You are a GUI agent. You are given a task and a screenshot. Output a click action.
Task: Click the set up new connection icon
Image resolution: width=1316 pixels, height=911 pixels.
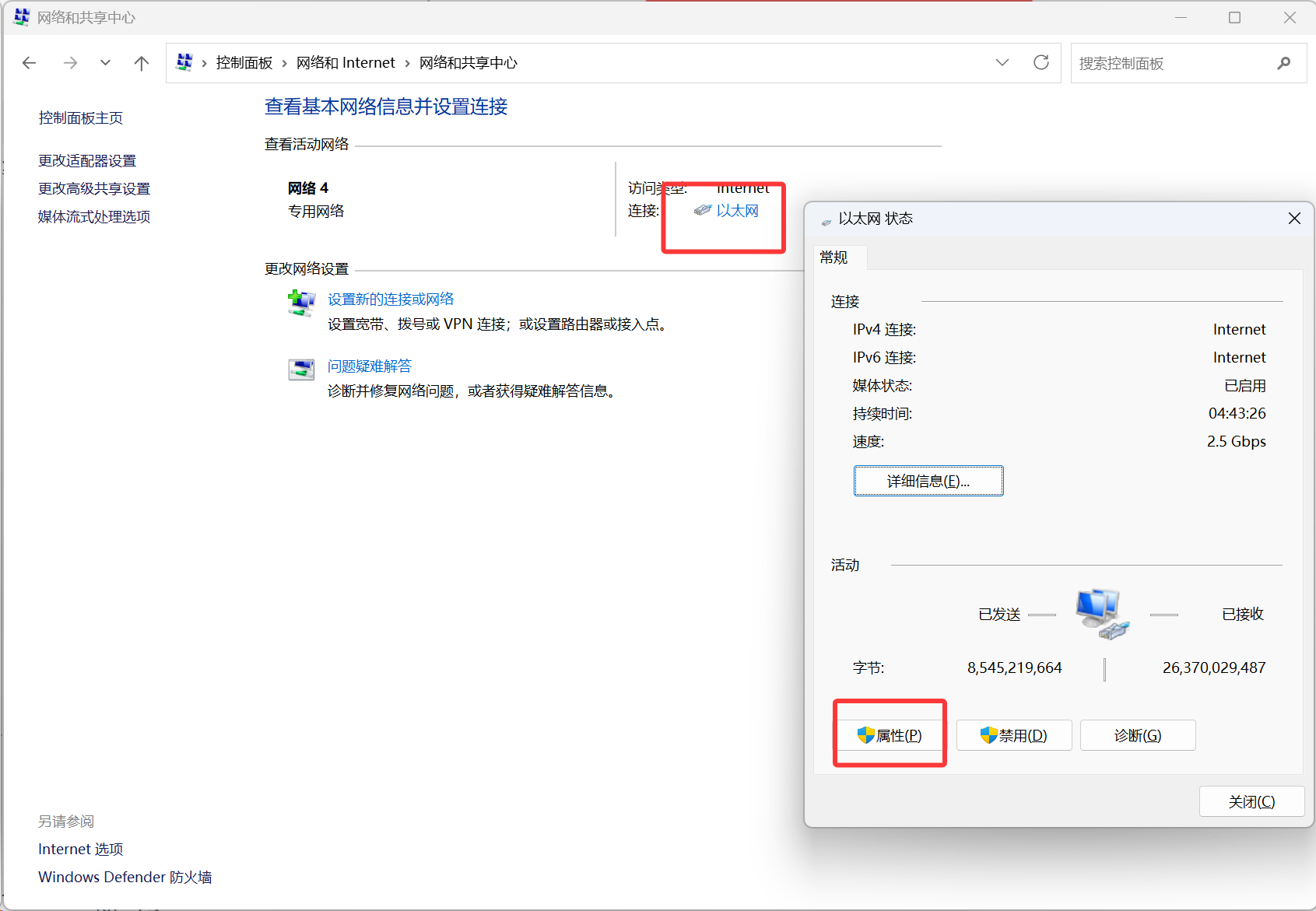tap(301, 303)
